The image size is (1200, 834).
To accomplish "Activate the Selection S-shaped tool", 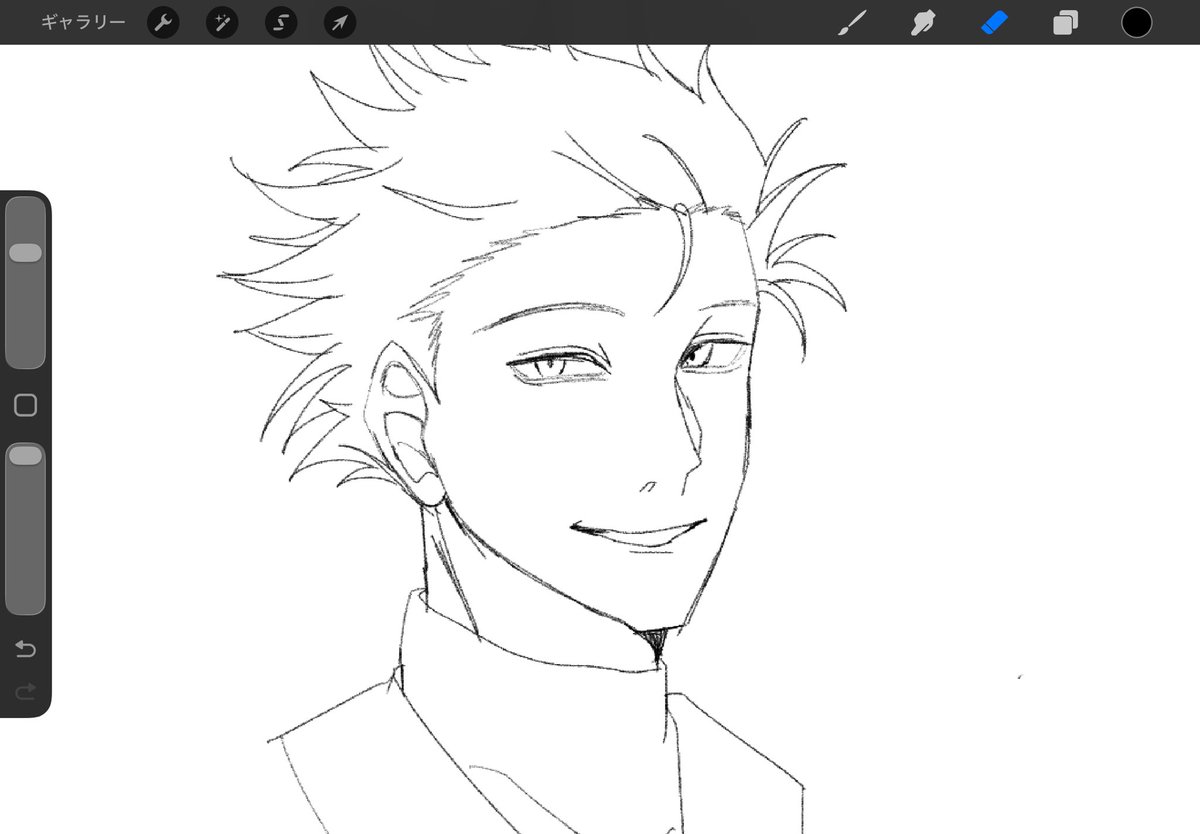I will [281, 23].
